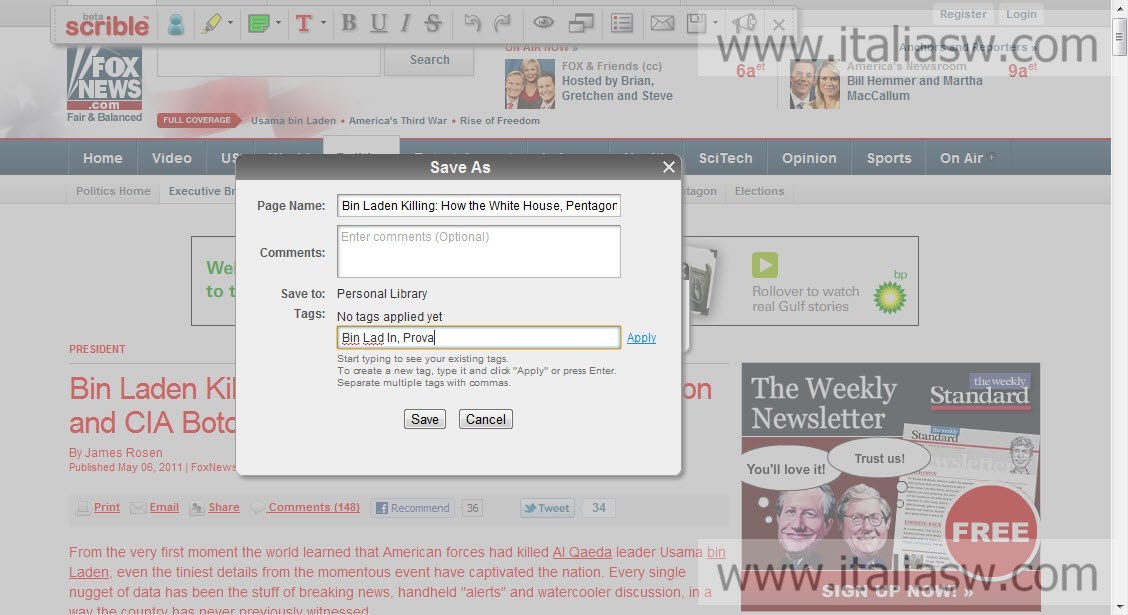The width and height of the screenshot is (1128, 615).
Task: Click the page vertical scrollbar thumb
Action: [x=1119, y=35]
